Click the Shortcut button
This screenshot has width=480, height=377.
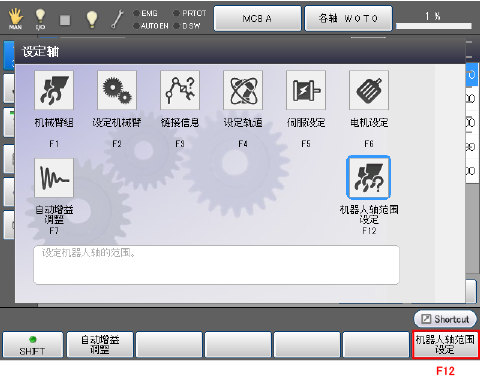pyautogui.click(x=445, y=319)
